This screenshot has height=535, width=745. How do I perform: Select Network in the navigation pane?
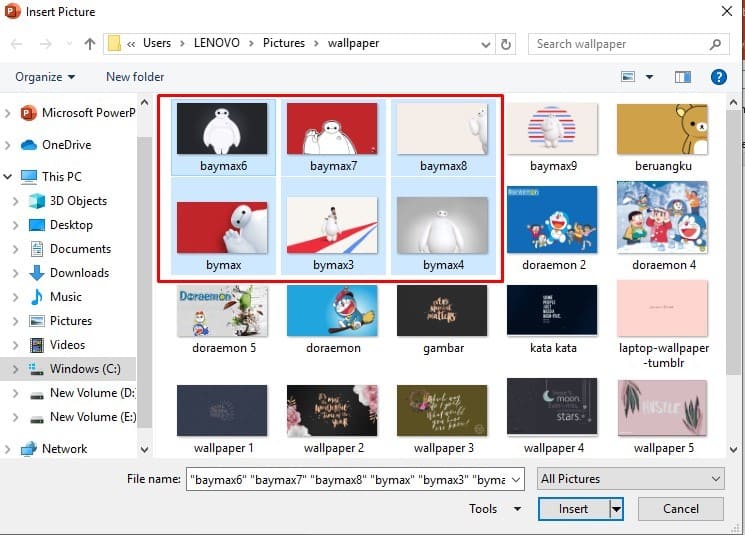pyautogui.click(x=54, y=449)
